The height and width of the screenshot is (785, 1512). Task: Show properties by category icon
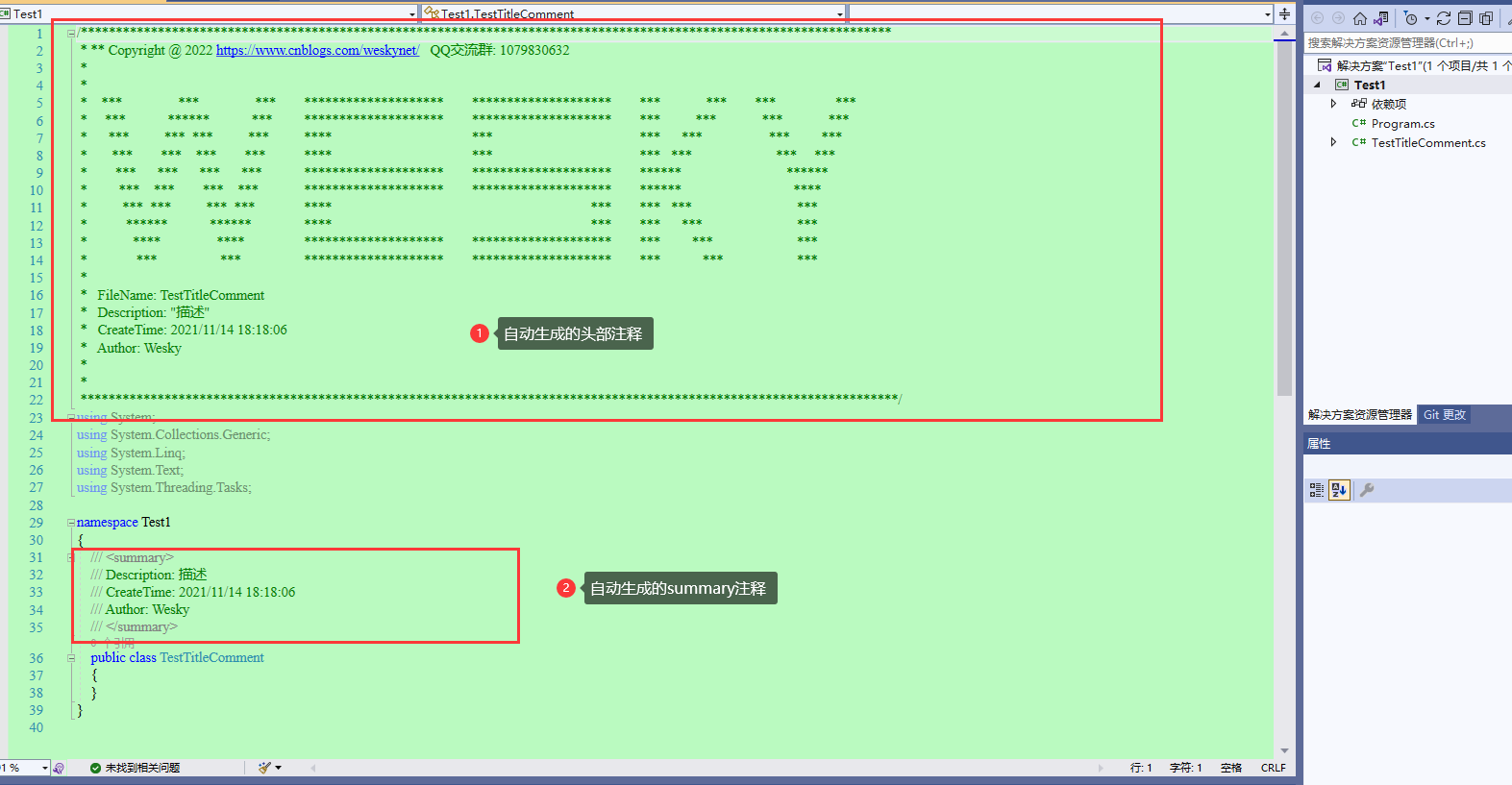1317,490
